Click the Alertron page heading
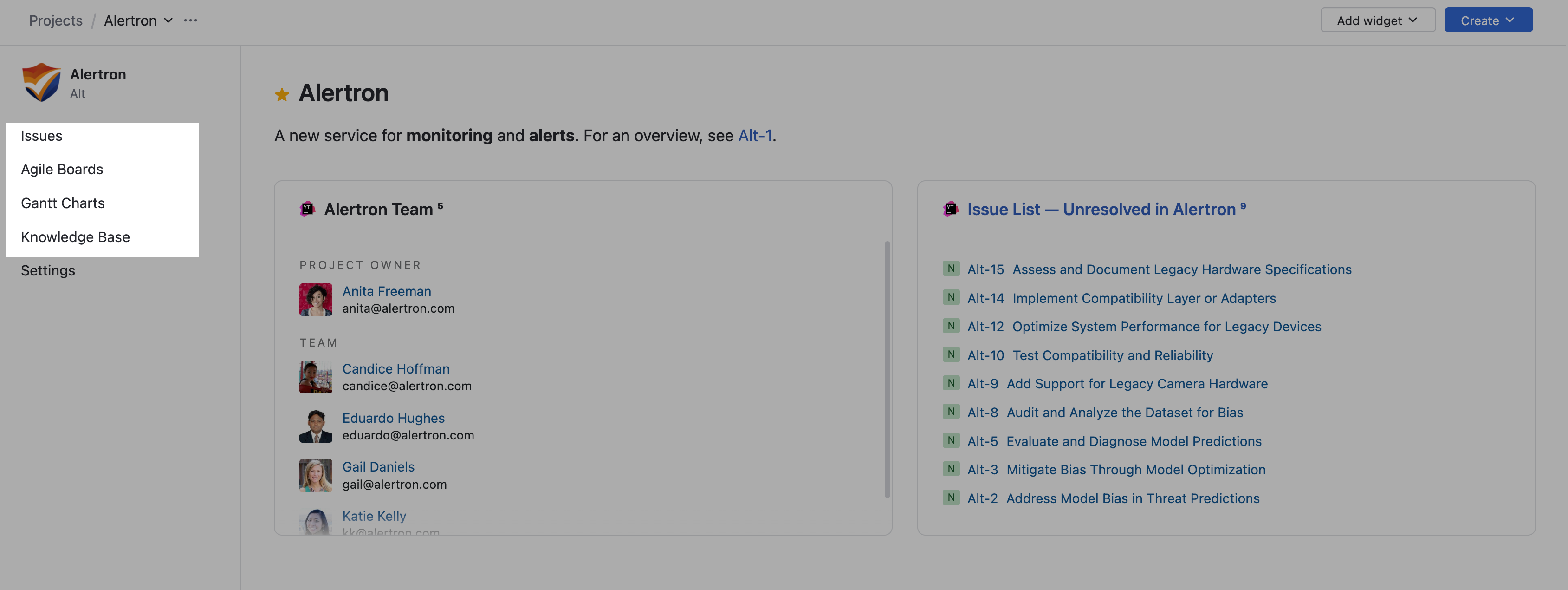The width and height of the screenshot is (1568, 590). pyautogui.click(x=343, y=92)
